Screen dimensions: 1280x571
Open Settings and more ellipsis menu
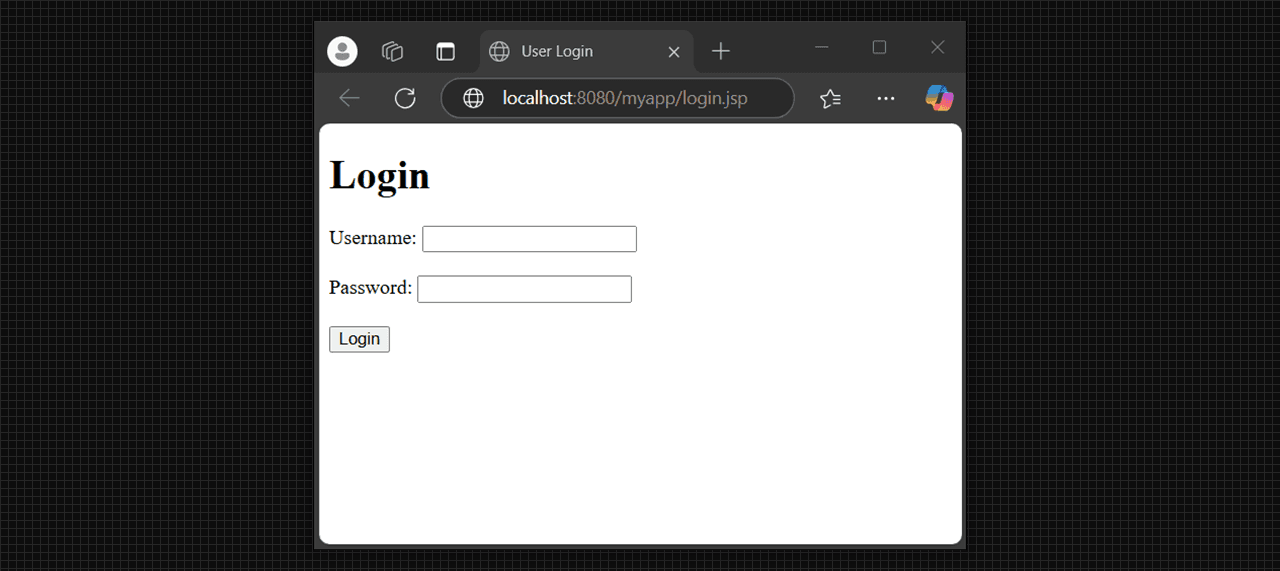pos(886,98)
